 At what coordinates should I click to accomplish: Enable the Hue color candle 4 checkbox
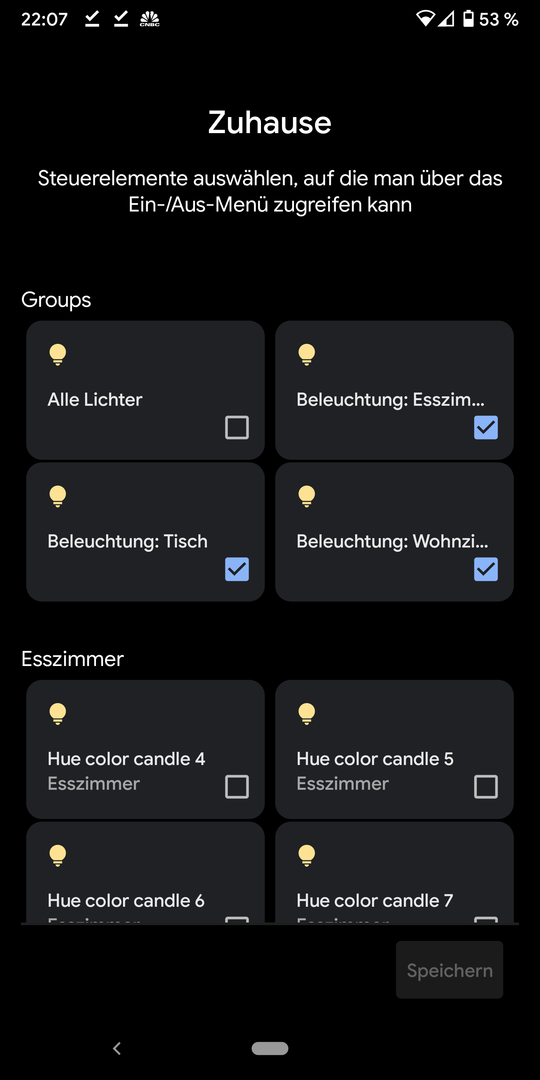click(237, 787)
